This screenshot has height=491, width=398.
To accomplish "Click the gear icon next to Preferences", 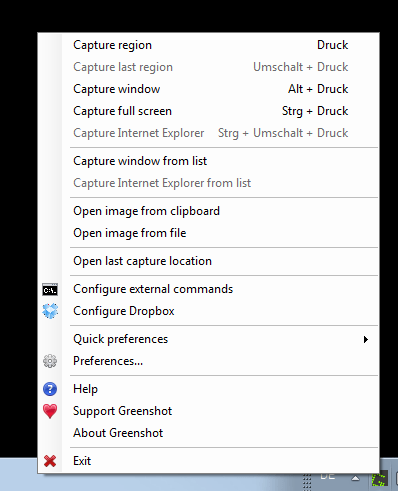I will click(x=50, y=361).
